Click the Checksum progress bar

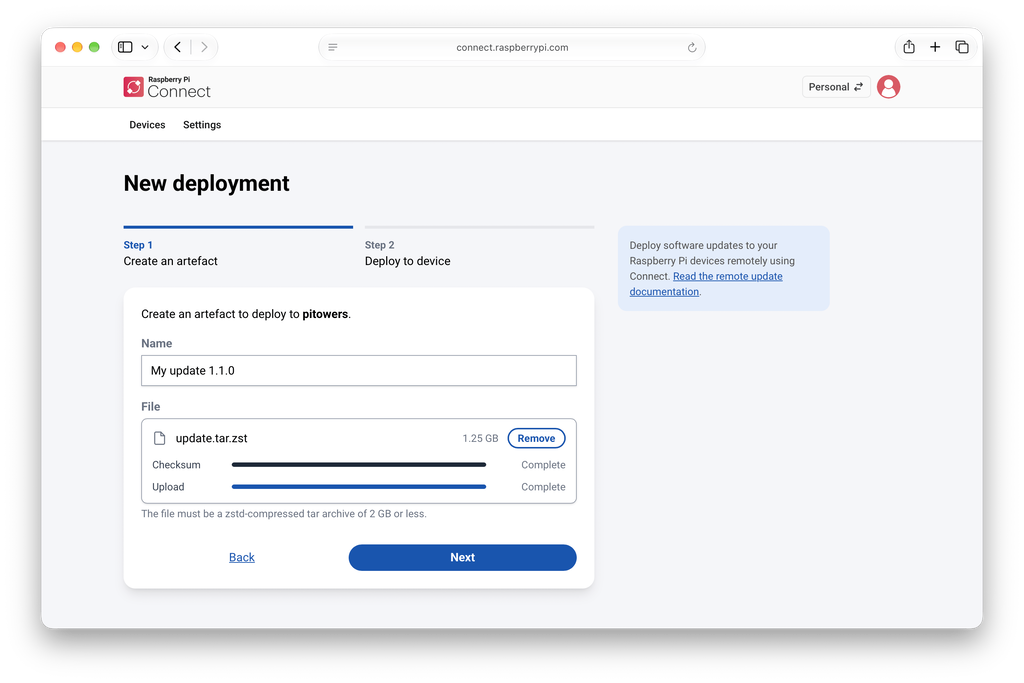tap(359, 465)
